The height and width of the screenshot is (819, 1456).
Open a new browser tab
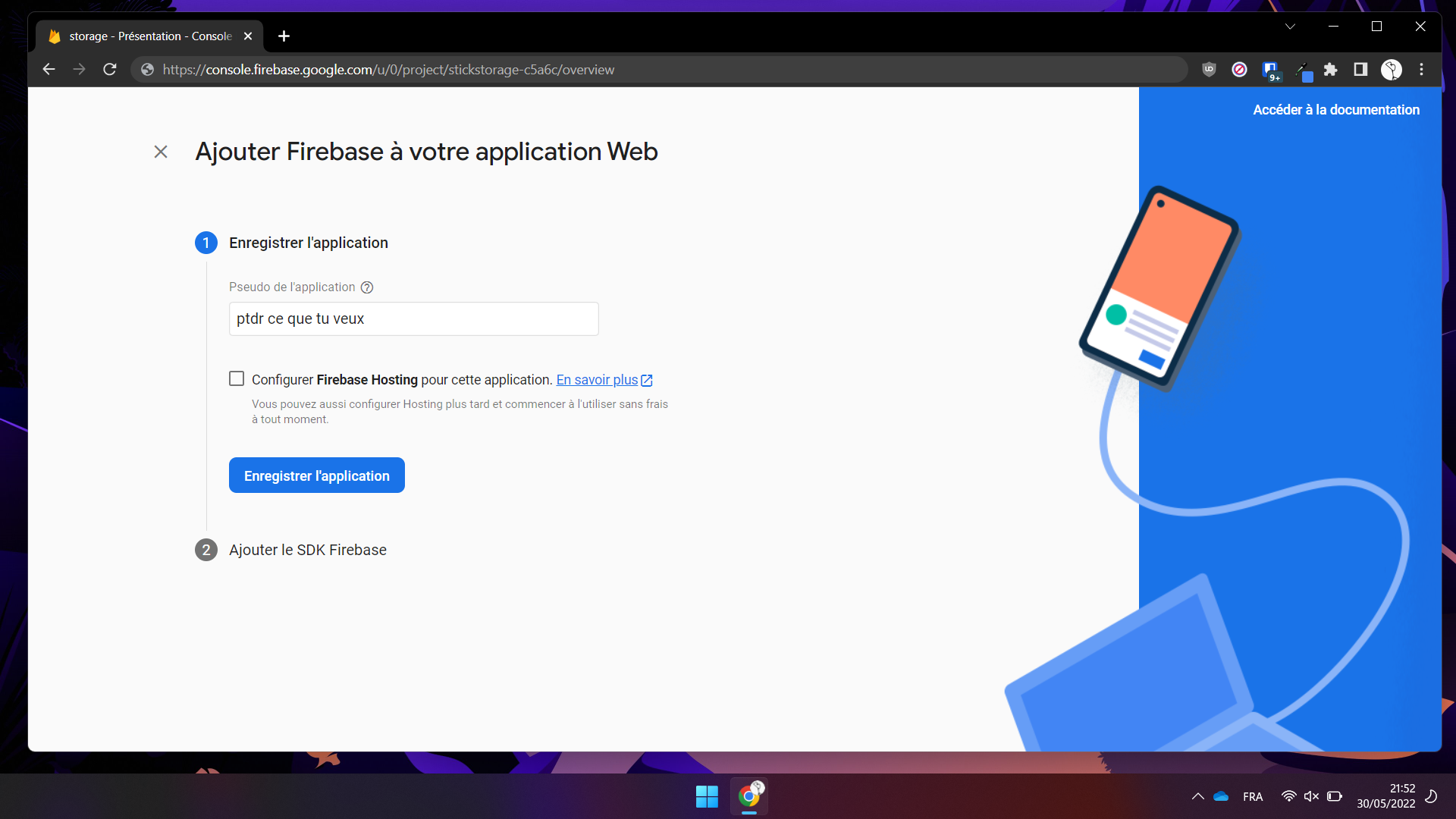point(284,36)
